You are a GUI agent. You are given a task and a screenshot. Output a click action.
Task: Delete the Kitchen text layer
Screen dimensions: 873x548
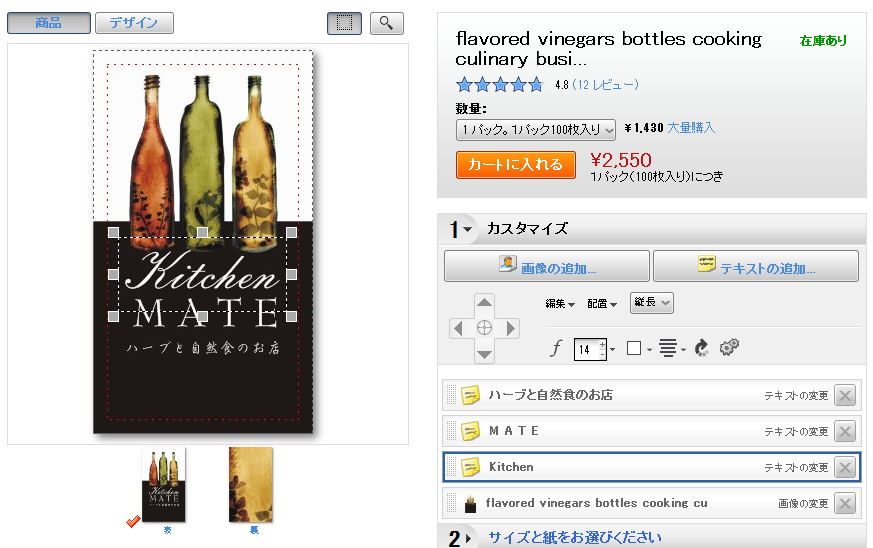pyautogui.click(x=845, y=467)
